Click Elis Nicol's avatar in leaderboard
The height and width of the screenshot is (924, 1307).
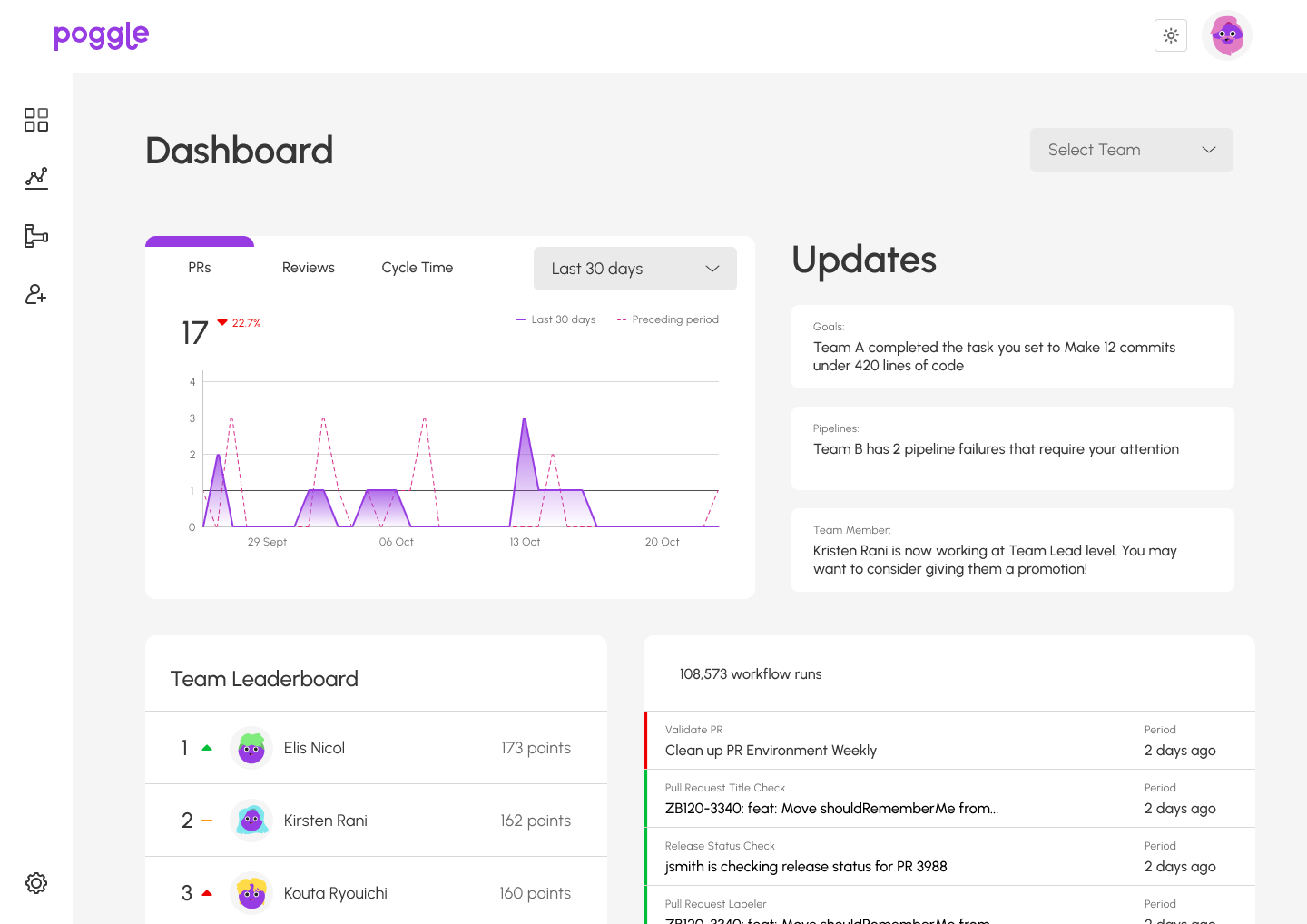[x=251, y=748]
